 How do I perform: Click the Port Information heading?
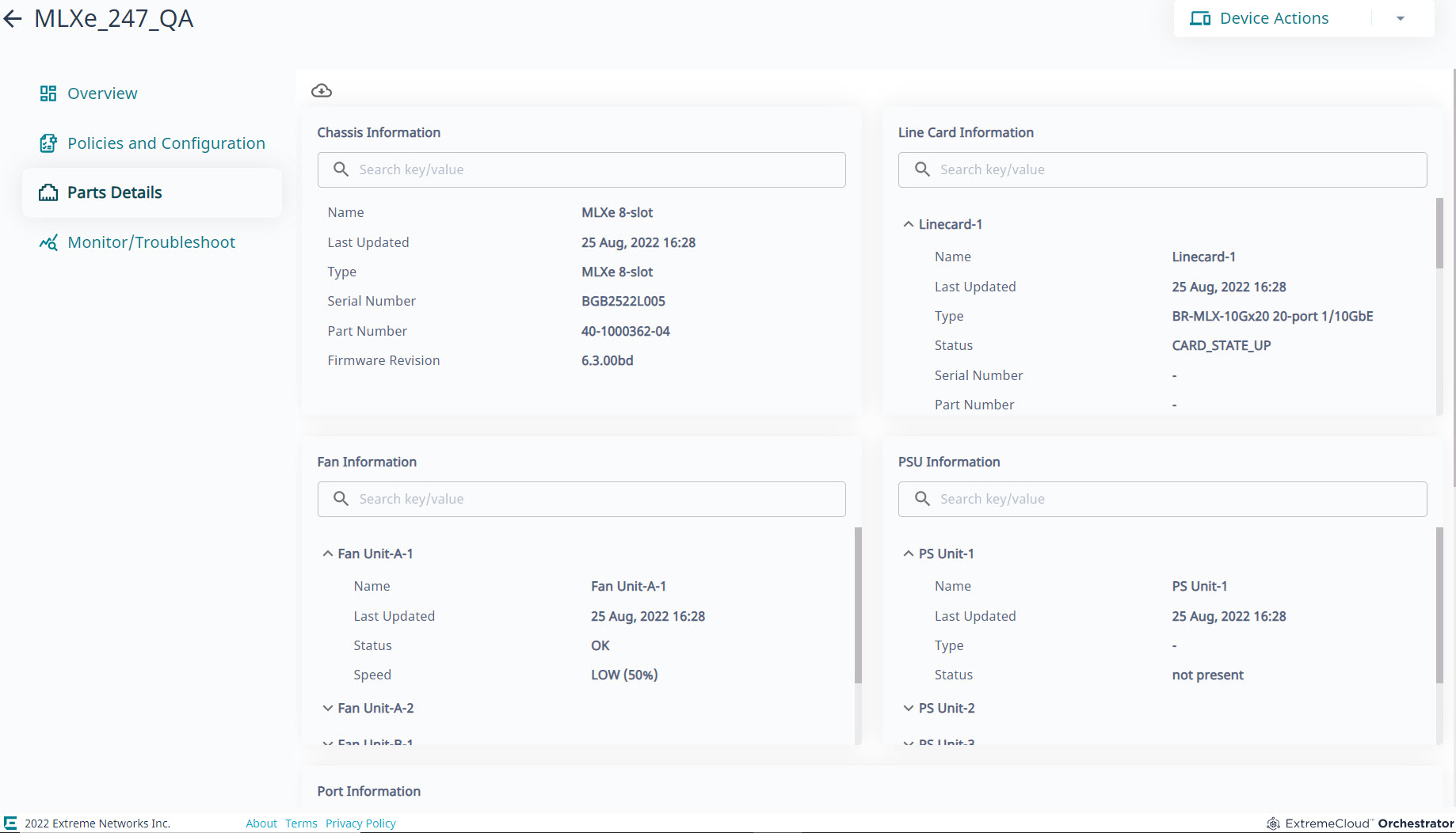[369, 791]
